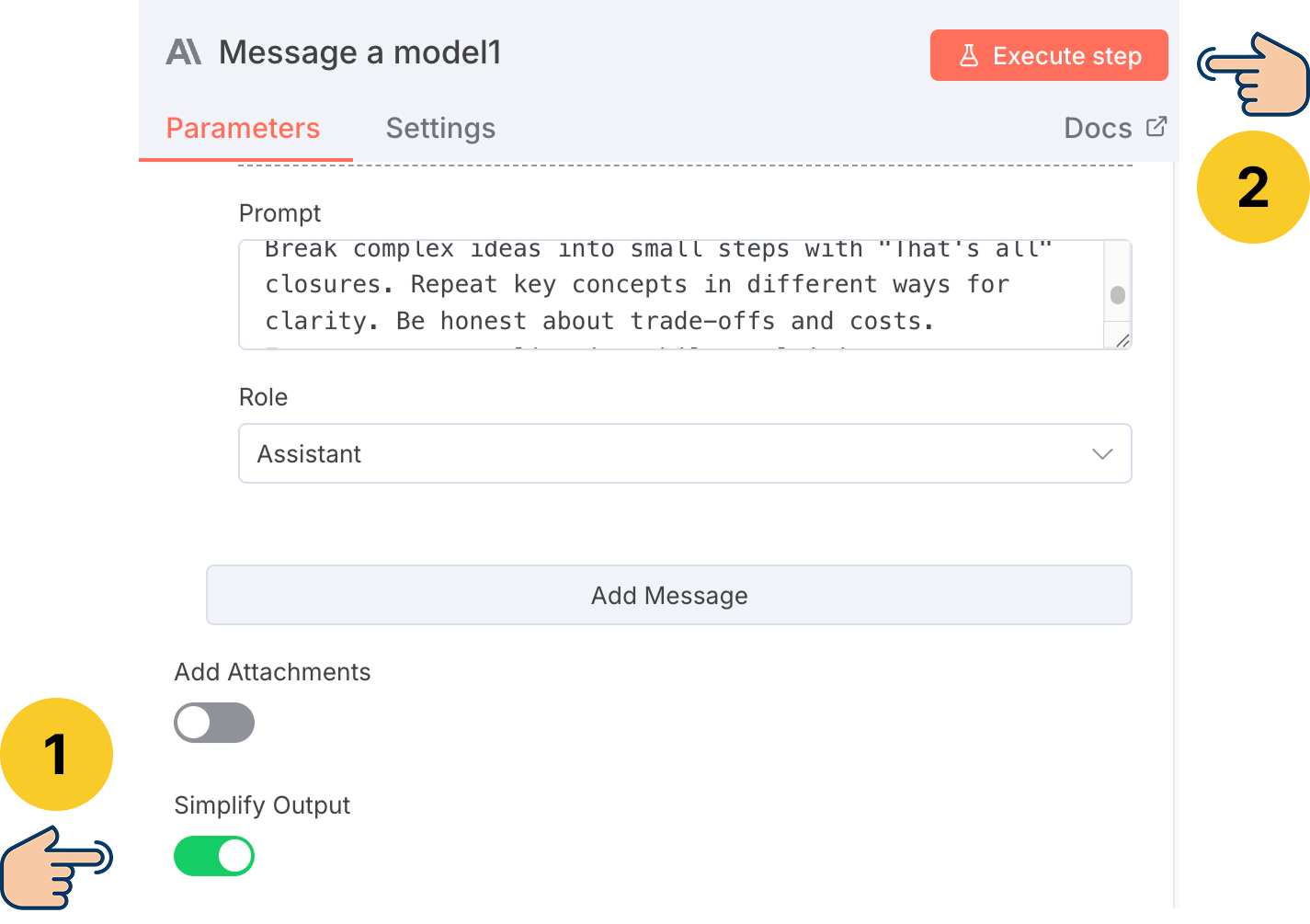
Task: Switch to the Settings tab
Action: click(x=440, y=129)
